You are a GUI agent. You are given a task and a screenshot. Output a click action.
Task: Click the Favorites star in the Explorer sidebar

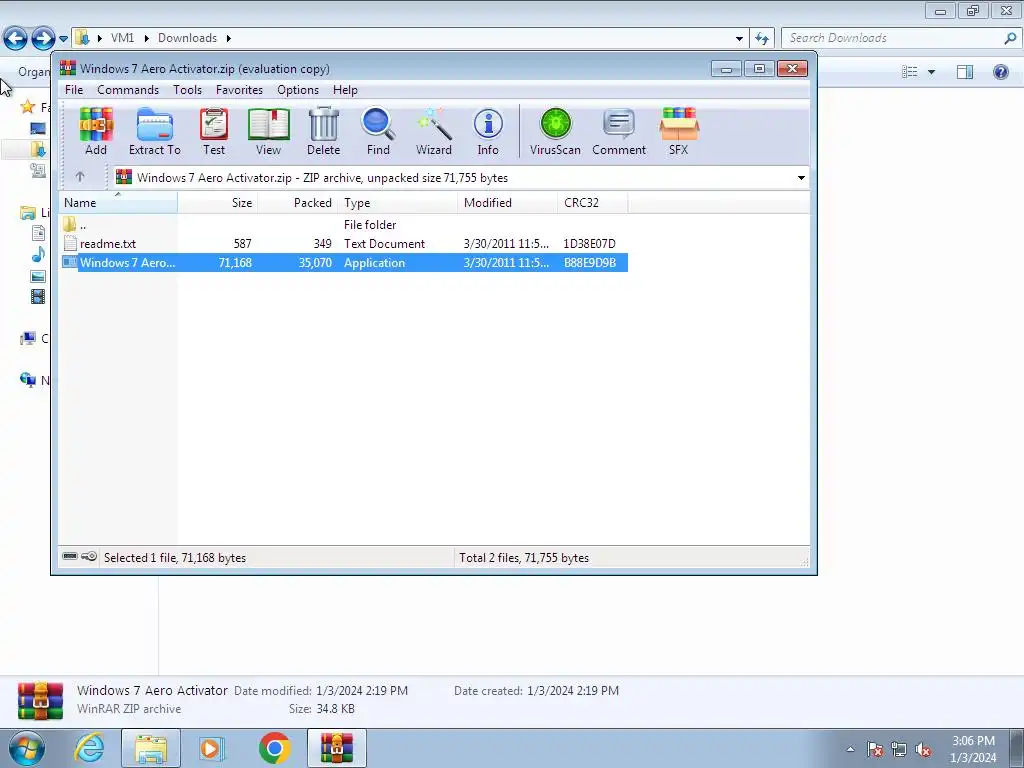click(x=27, y=106)
